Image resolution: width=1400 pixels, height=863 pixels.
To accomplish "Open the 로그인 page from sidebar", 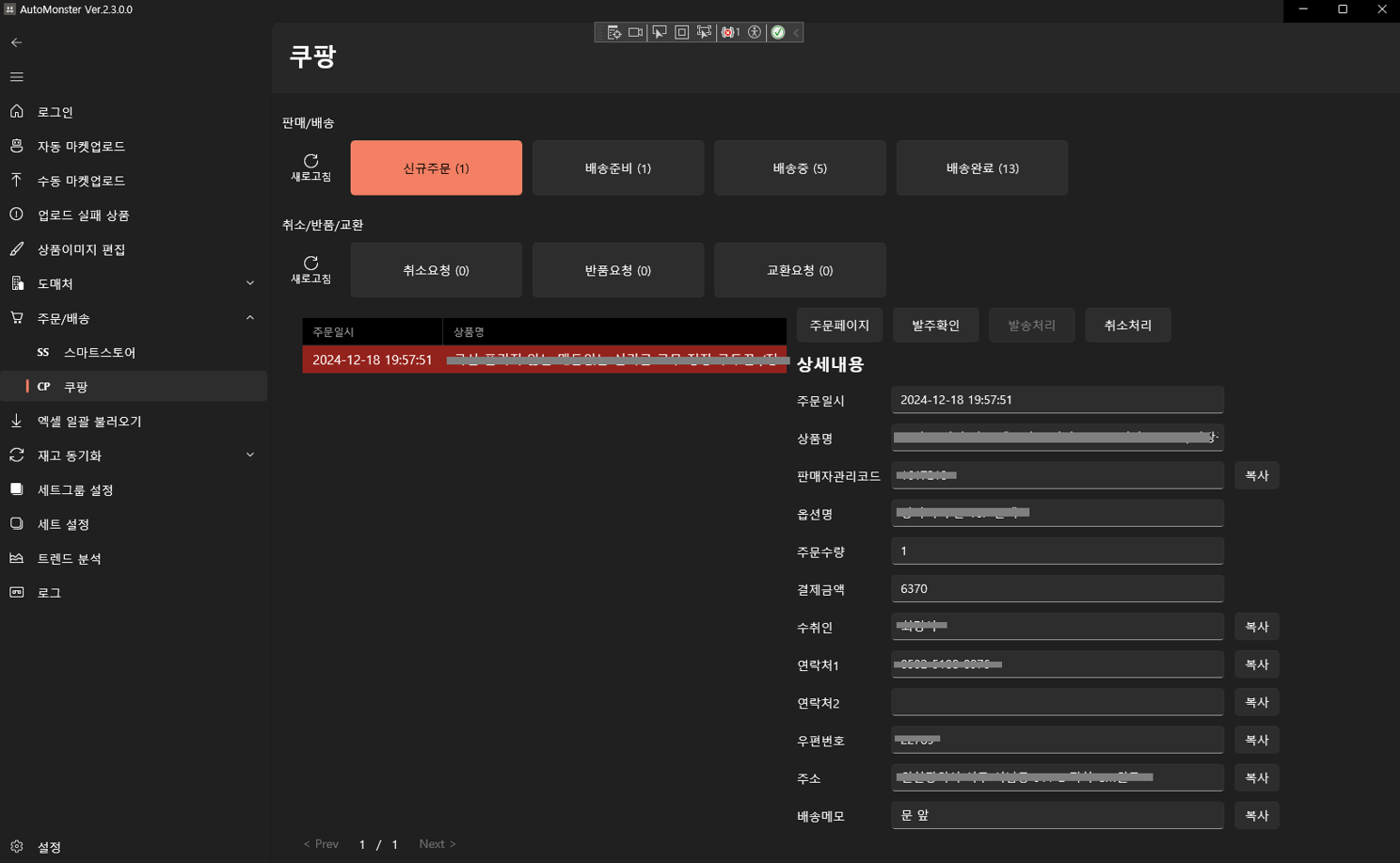I will (134, 112).
